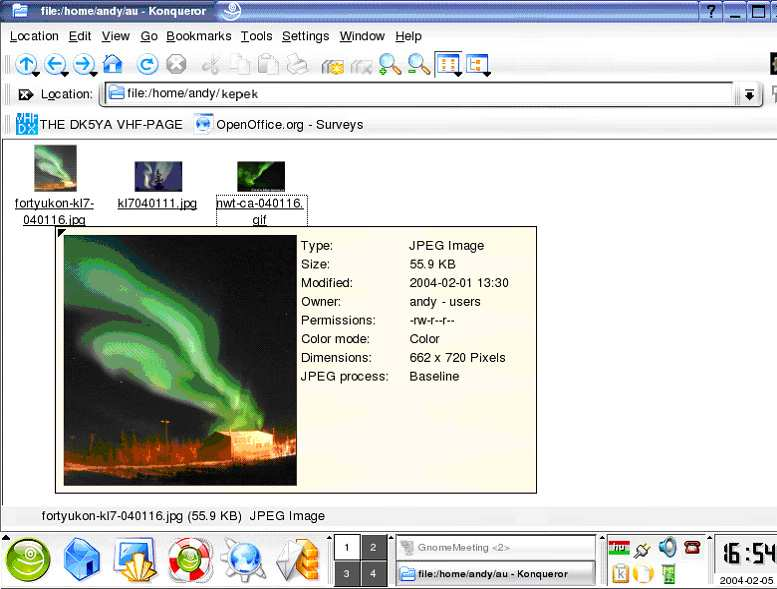Click the folder icon with yellow star
Image resolution: width=777 pixels, height=589 pixels.
333,66
